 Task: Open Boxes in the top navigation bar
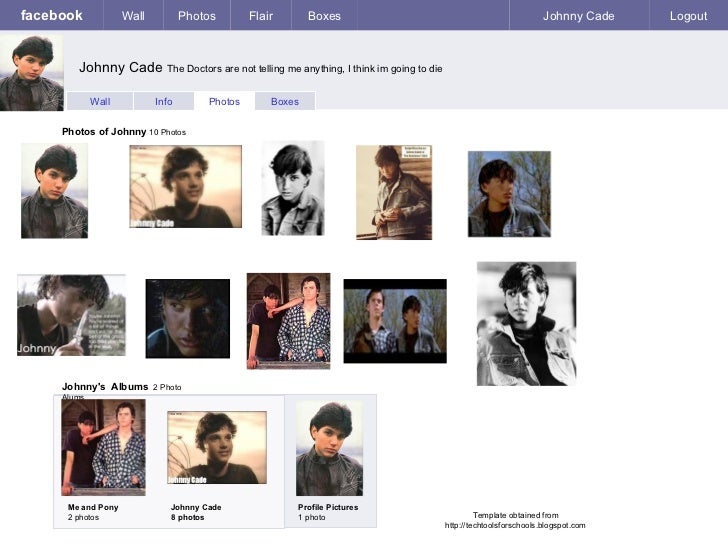pos(324,16)
